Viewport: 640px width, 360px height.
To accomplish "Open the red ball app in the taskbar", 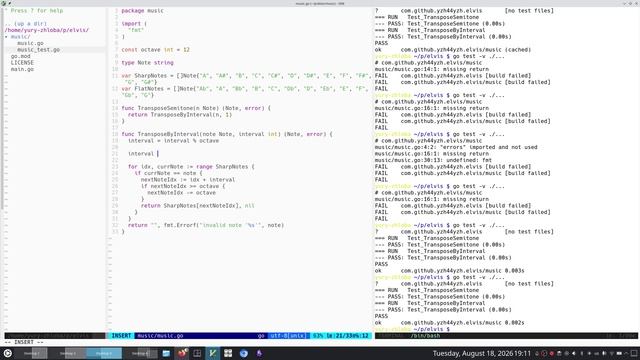I will (182, 353).
